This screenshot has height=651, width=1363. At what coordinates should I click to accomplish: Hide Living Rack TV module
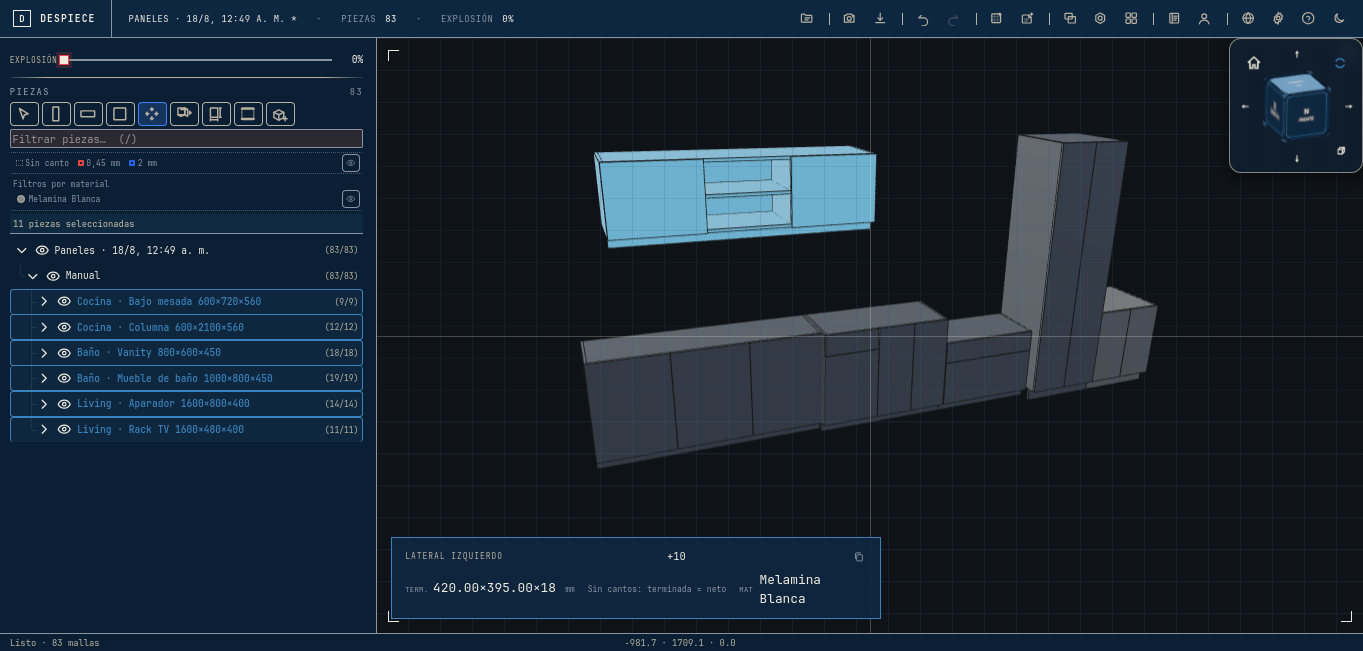(x=64, y=429)
